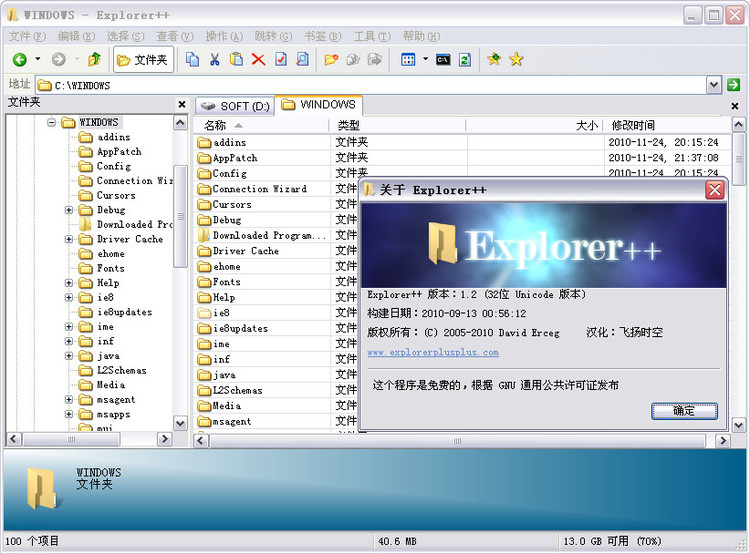Click the red X Delete icon
Screen dimensions: 750x554
pyautogui.click(x=258, y=59)
